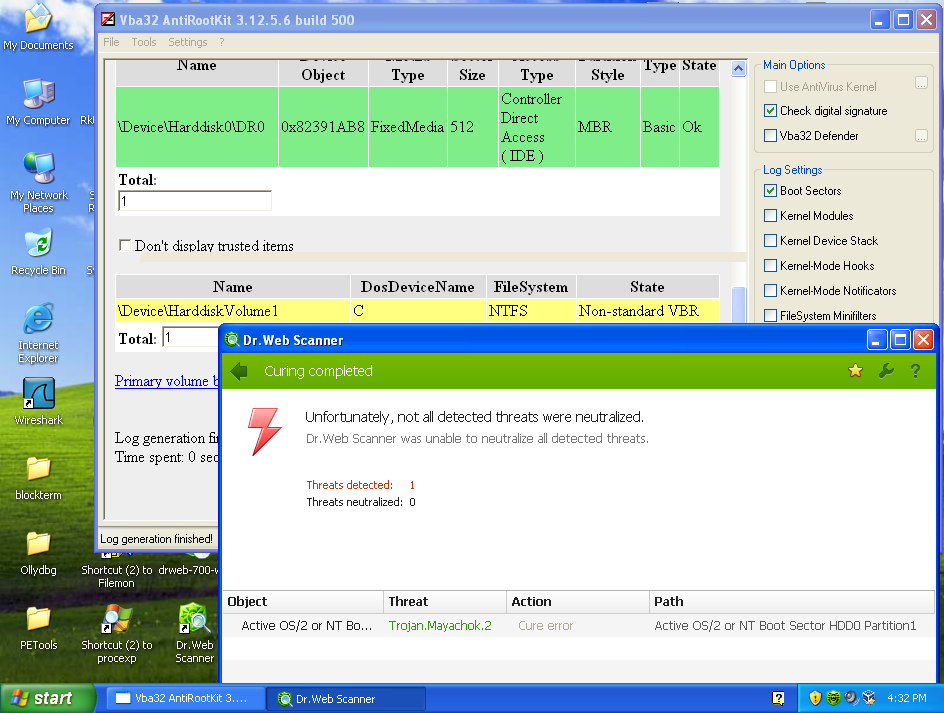Launch Wireshark desktop shortcut
This screenshot has height=713, width=944.
pyautogui.click(x=38, y=402)
